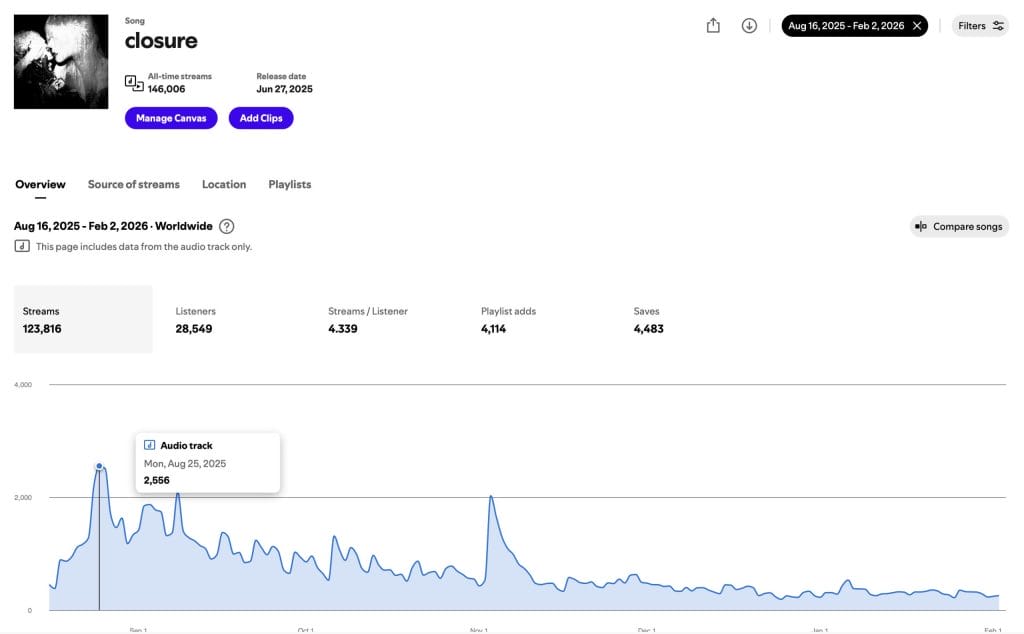
Task: Go to the Playlists tab
Action: pyautogui.click(x=290, y=184)
